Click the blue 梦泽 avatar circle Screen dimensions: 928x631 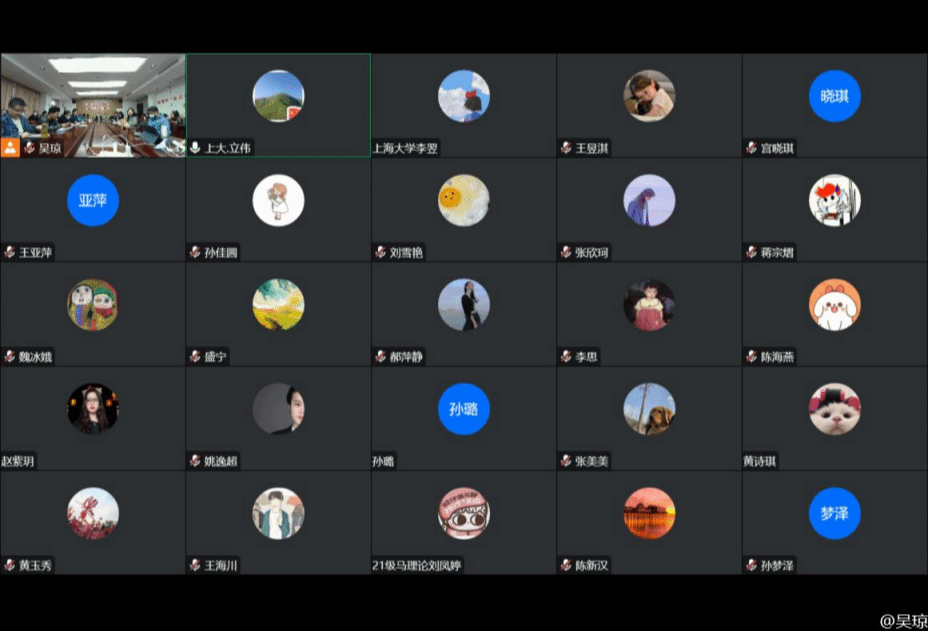point(834,513)
